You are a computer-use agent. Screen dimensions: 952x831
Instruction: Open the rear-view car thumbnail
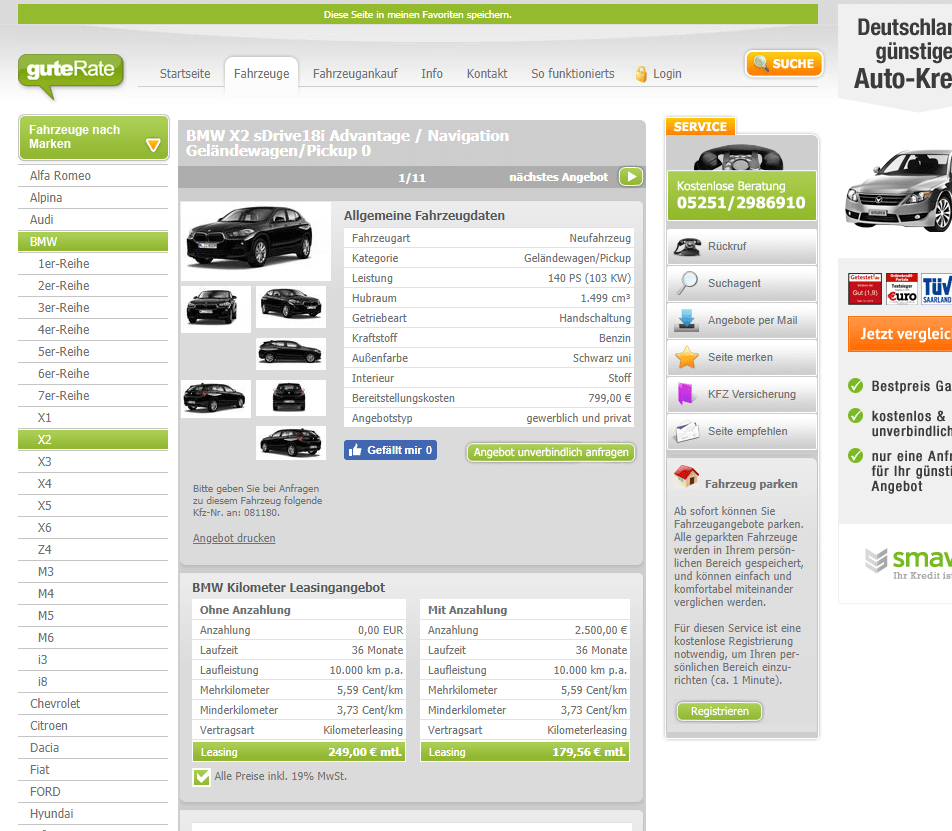pos(290,398)
